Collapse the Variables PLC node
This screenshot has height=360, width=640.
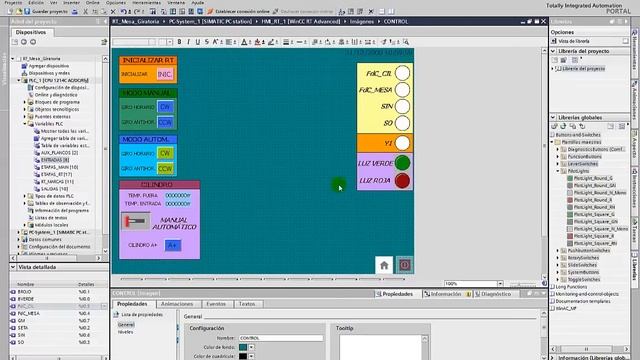pyautogui.click(x=24, y=124)
